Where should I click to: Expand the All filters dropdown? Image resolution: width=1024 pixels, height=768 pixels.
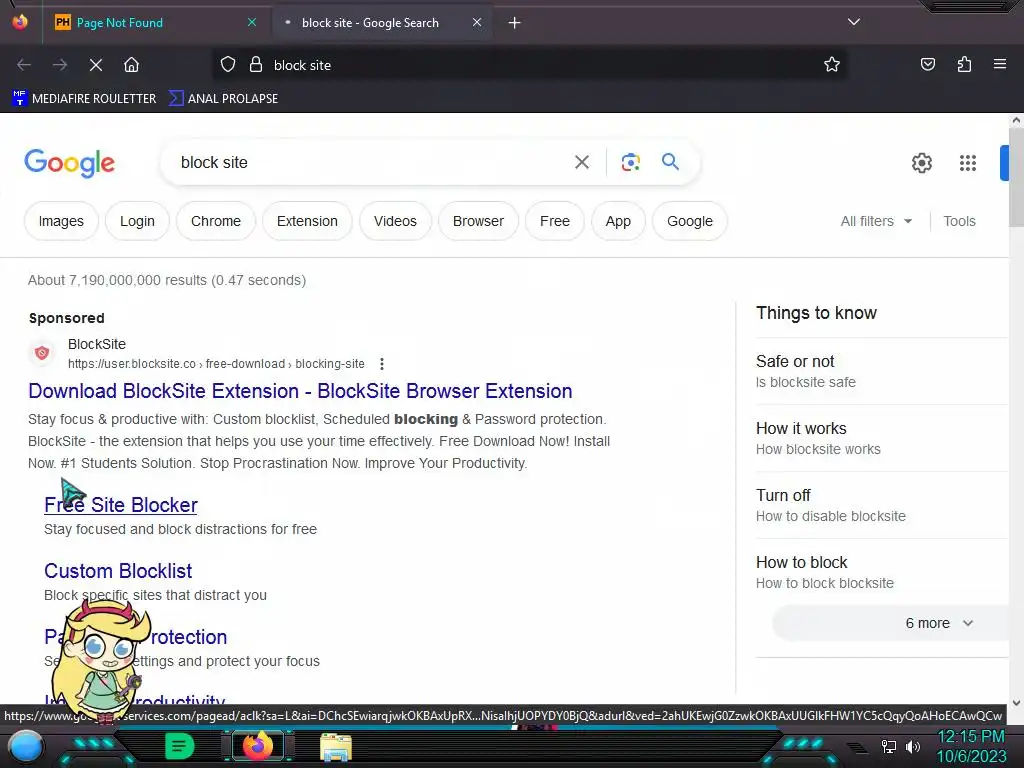pos(876,221)
